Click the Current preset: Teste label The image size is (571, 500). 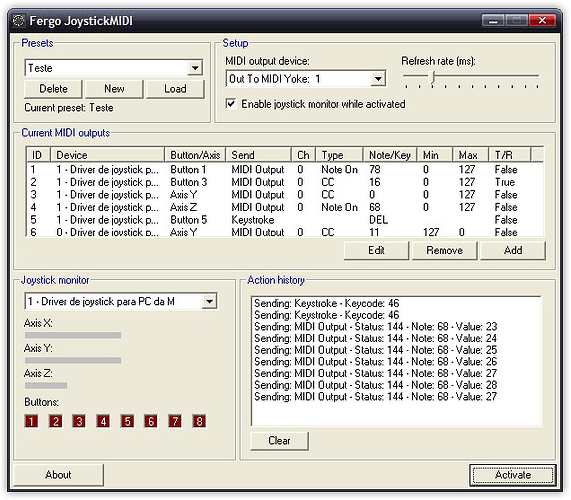(69, 108)
